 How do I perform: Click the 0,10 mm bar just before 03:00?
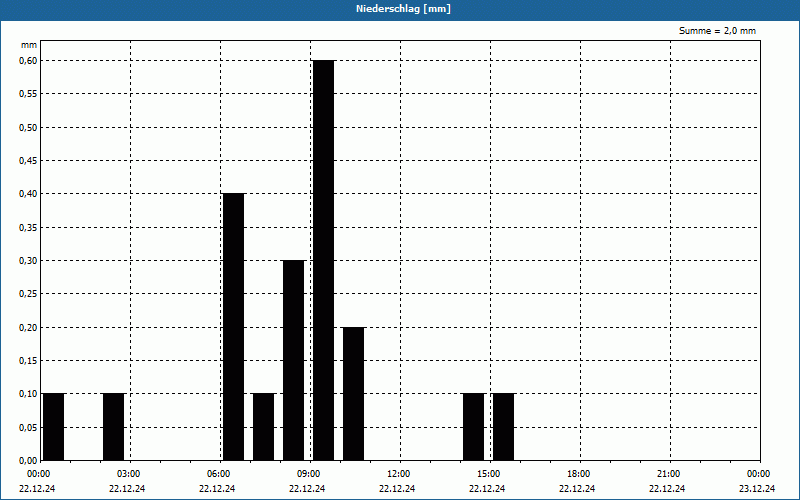[113, 427]
